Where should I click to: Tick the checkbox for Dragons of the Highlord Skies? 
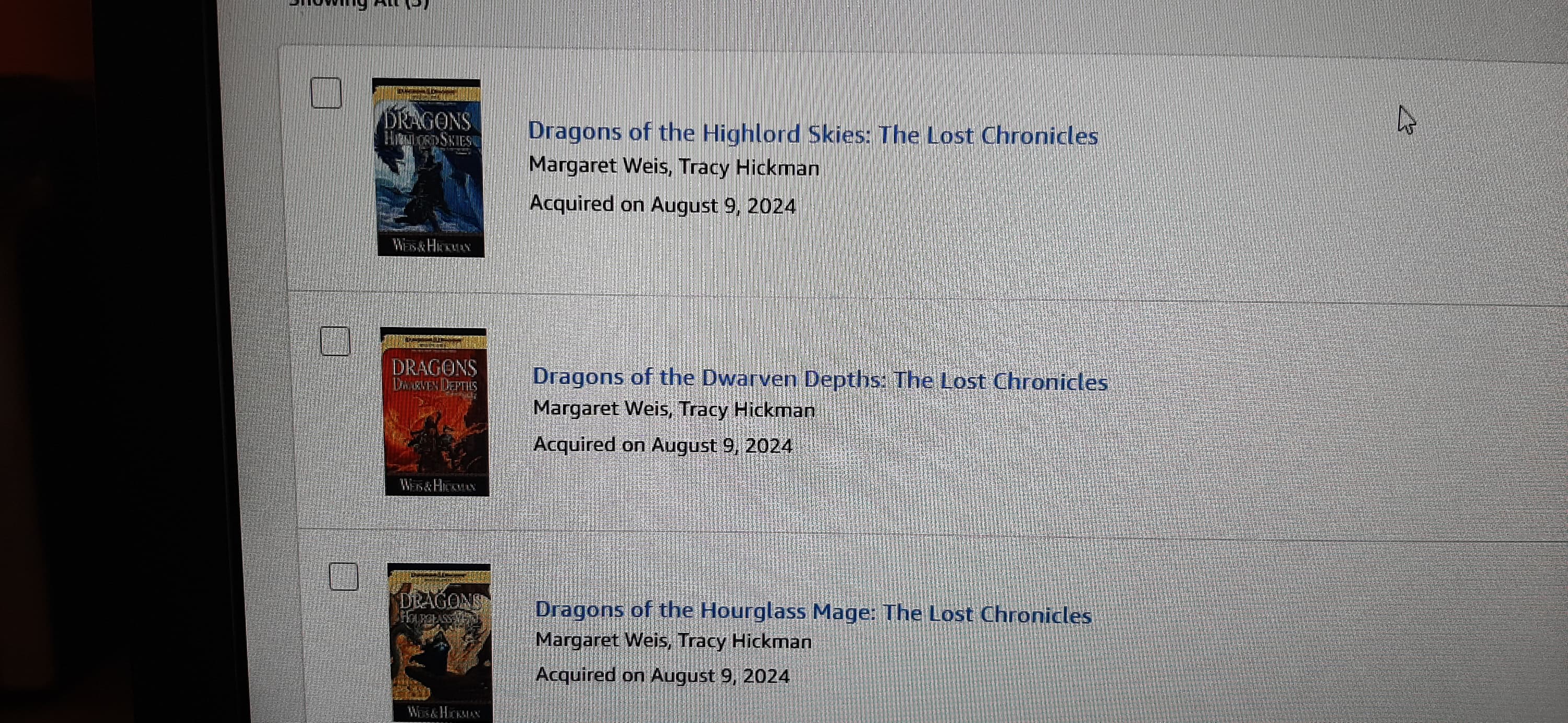pos(326,93)
